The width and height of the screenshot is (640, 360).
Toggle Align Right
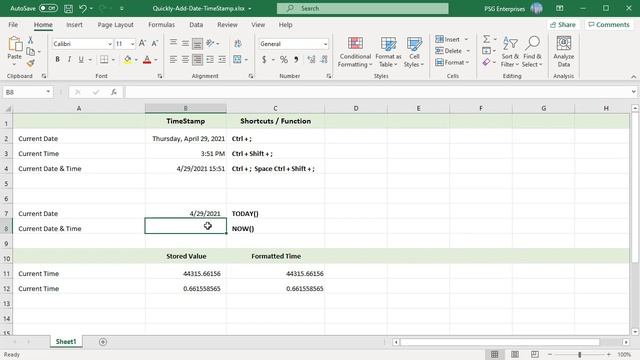[x=197, y=60]
